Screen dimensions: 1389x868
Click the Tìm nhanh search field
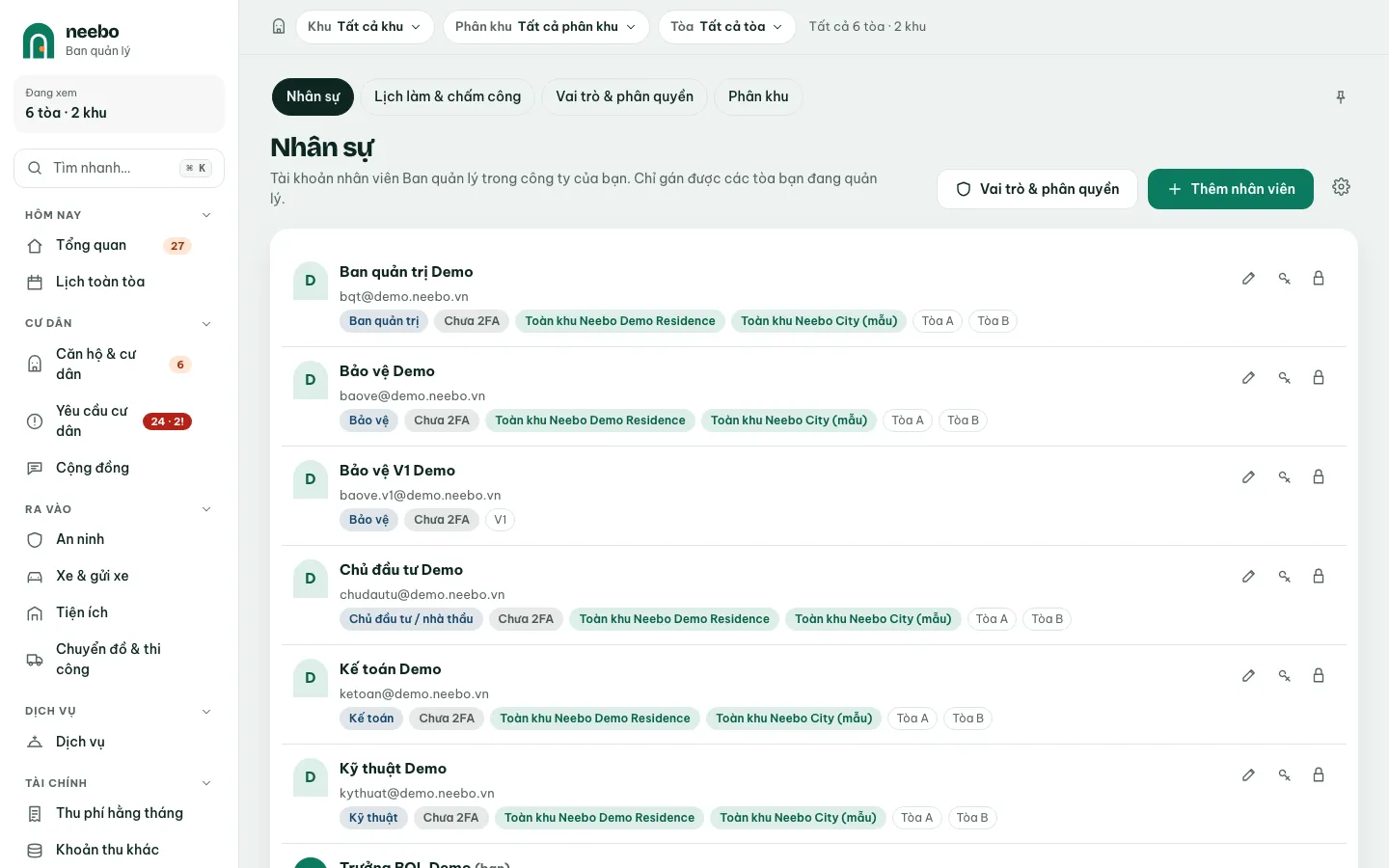coord(119,168)
